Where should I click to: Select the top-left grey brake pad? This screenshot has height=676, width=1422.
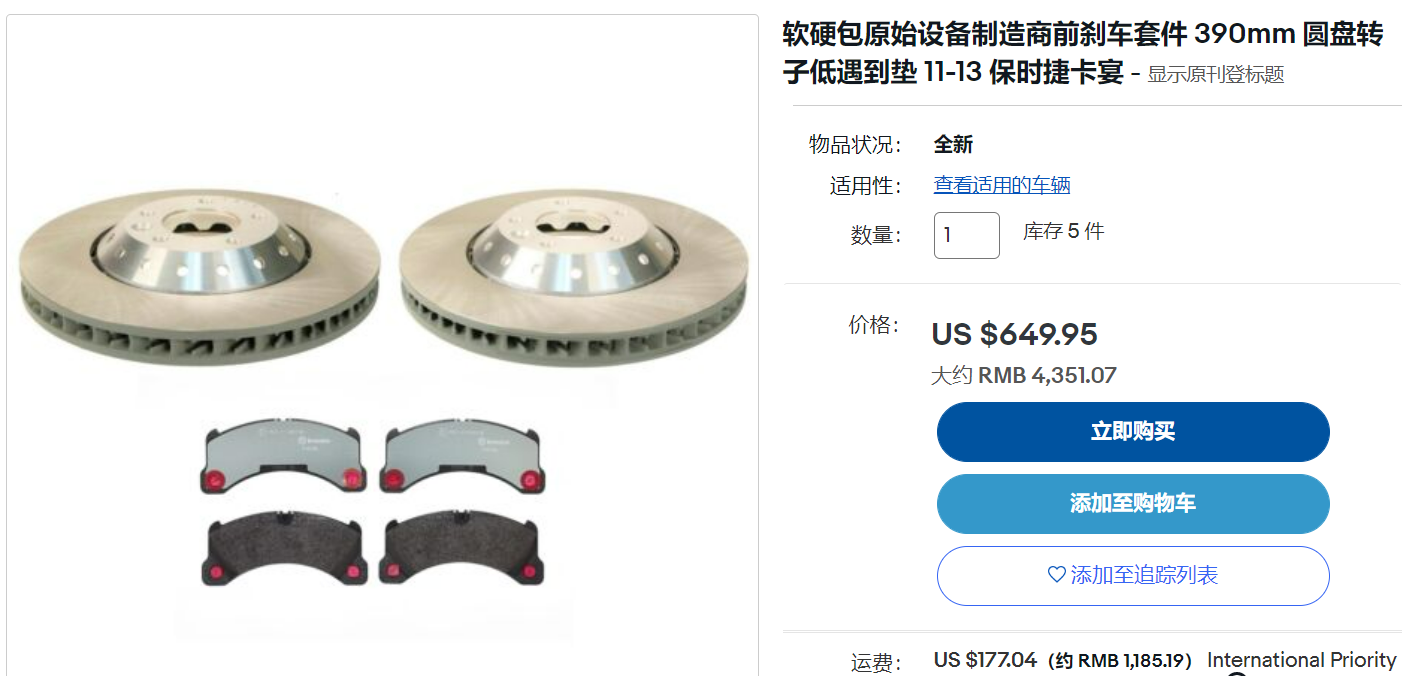tap(283, 455)
